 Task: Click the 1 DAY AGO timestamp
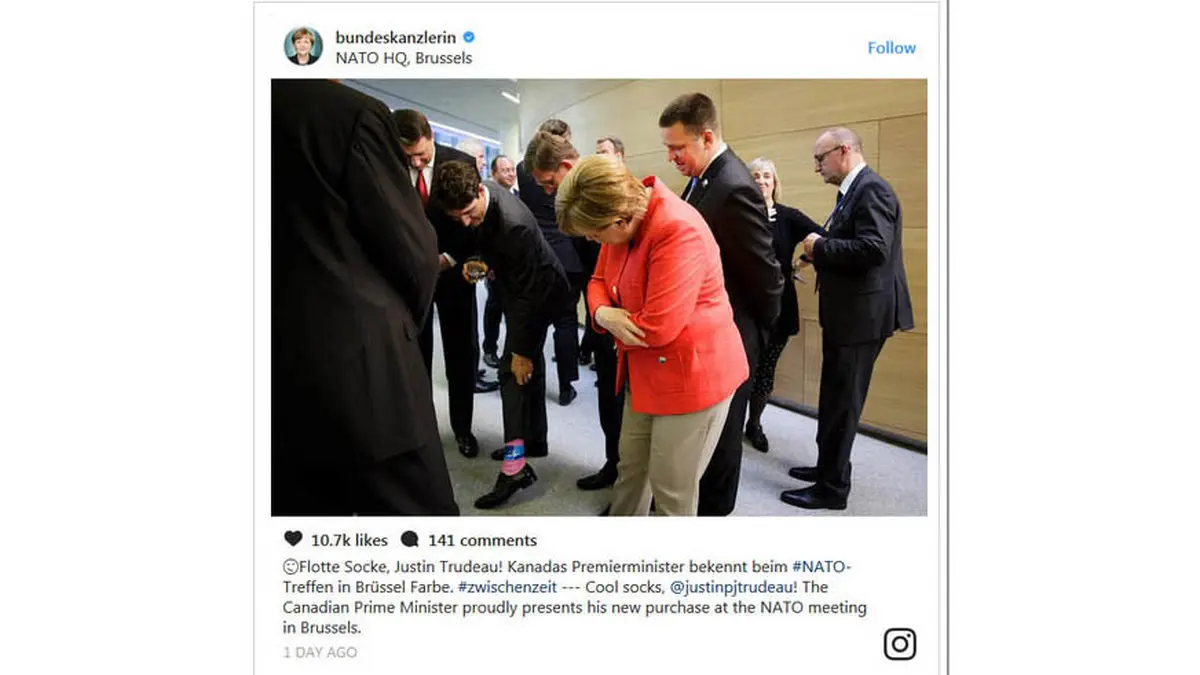click(x=320, y=652)
